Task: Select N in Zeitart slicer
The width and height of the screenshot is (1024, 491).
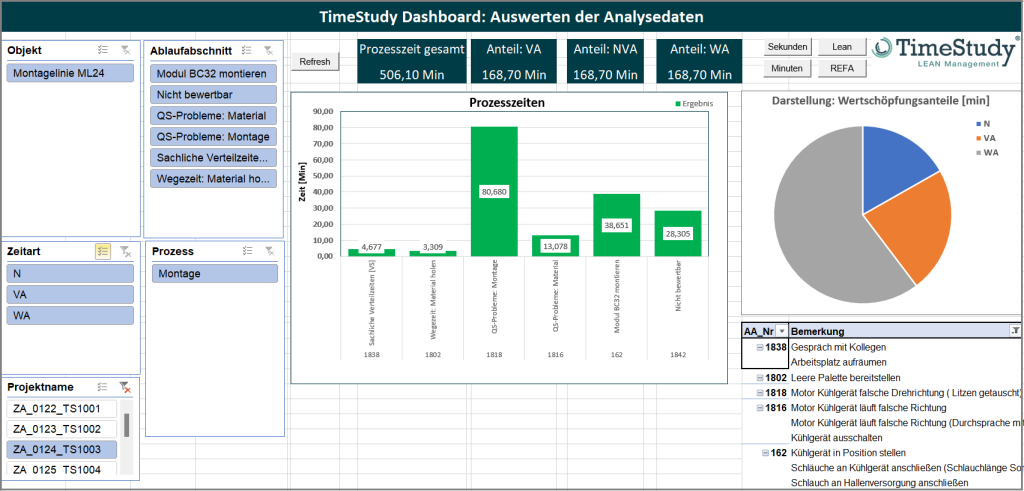Action: 71,274
